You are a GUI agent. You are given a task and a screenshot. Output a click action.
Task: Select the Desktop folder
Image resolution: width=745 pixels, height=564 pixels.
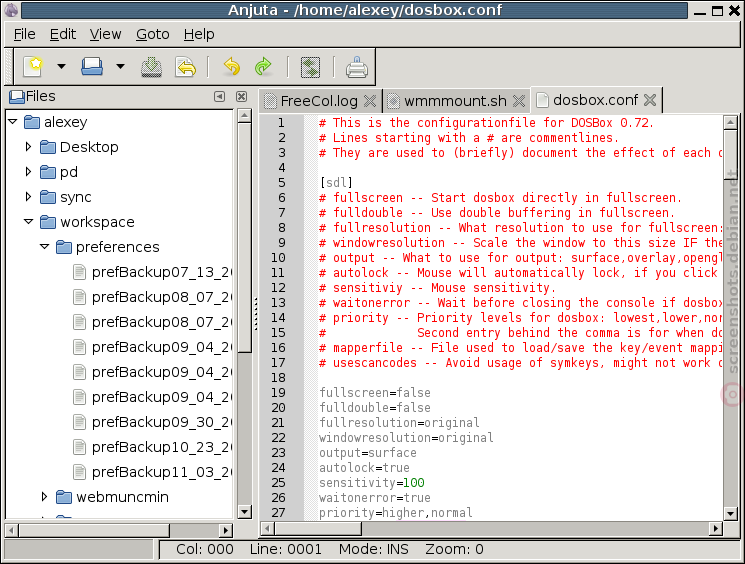pos(89,147)
